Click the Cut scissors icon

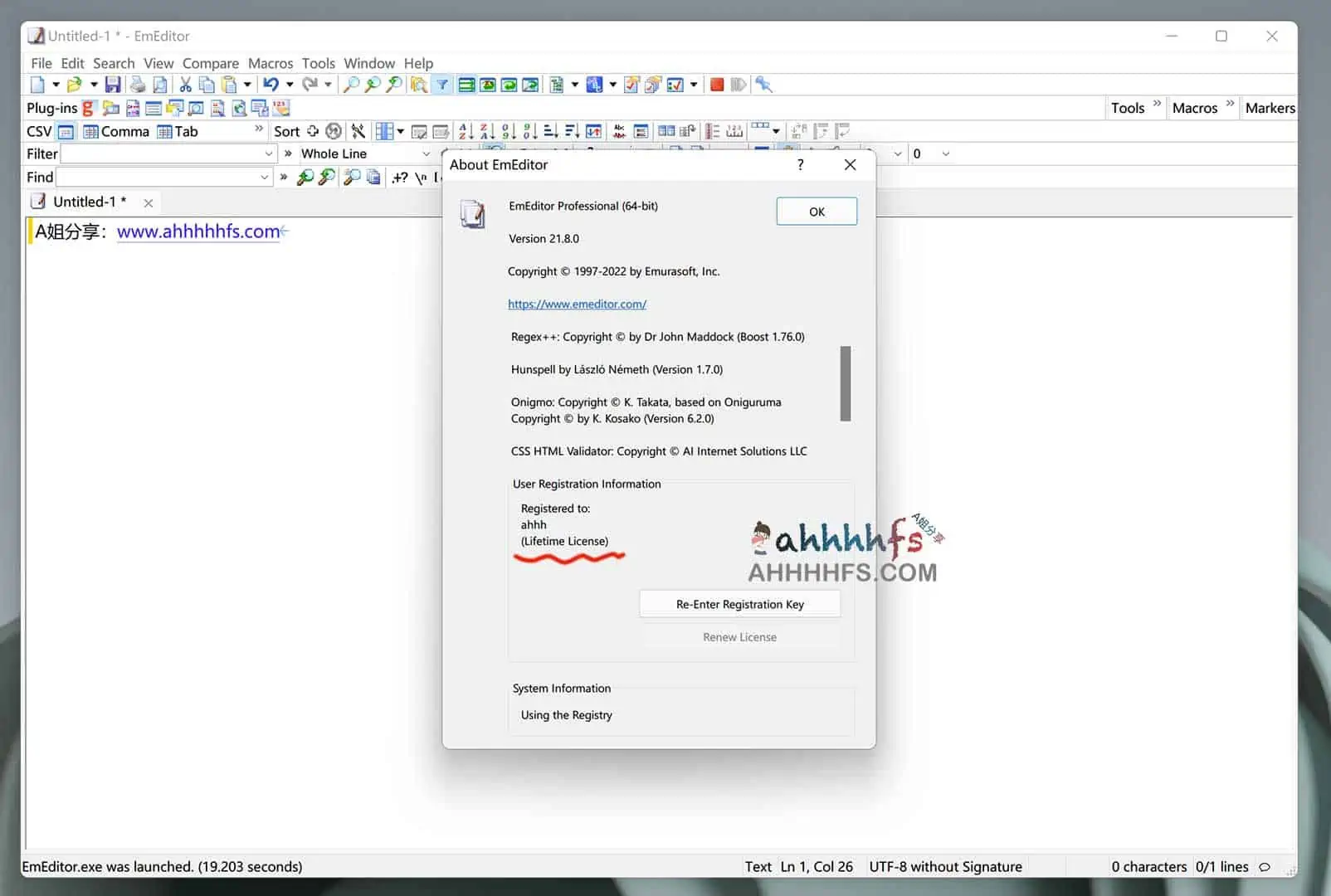[185, 85]
